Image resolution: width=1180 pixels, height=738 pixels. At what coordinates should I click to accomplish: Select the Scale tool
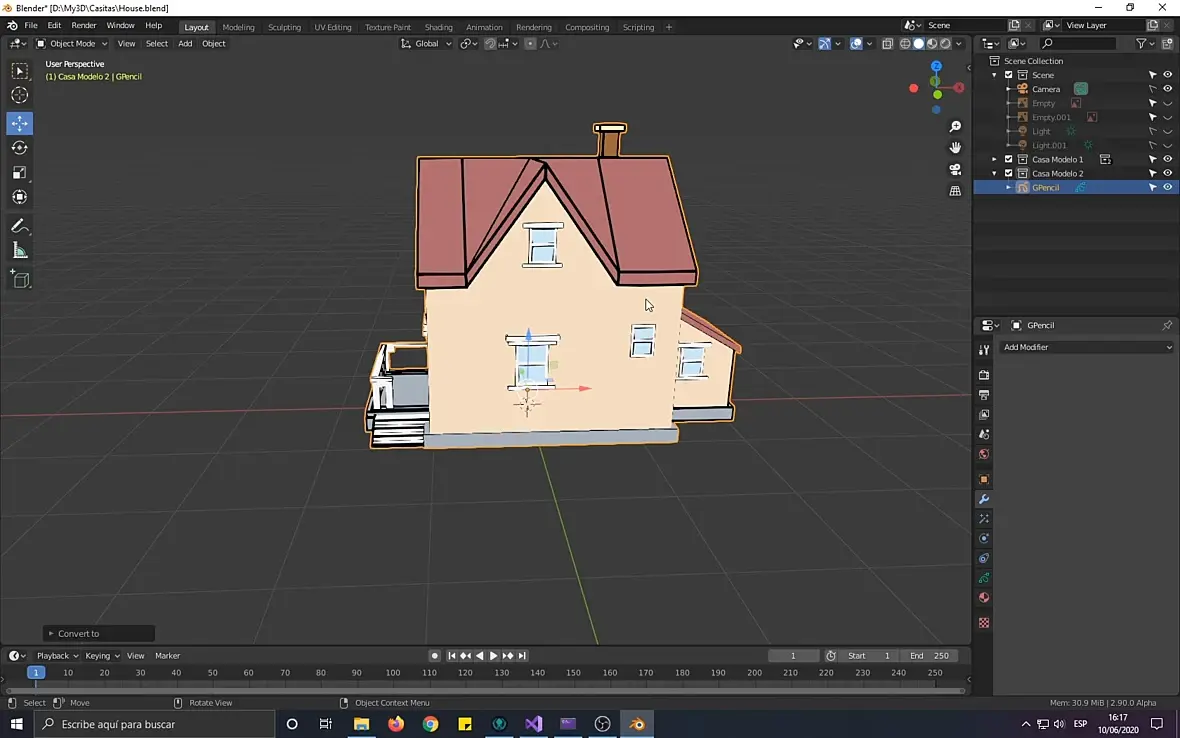[x=20, y=172]
